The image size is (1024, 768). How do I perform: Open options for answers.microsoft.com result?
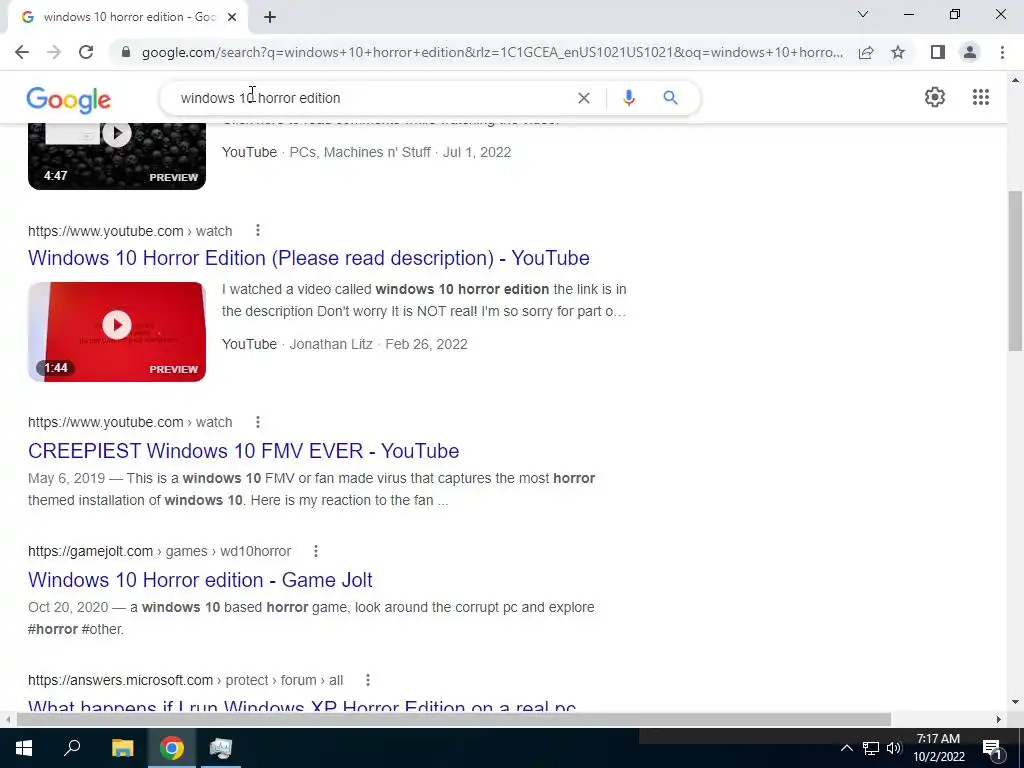click(x=368, y=680)
